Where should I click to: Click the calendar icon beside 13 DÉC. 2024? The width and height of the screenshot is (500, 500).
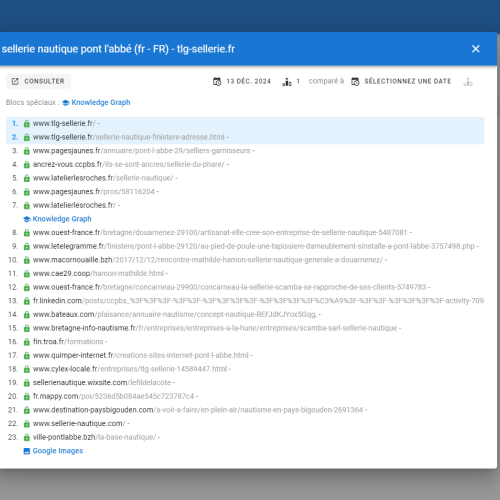coord(217,81)
